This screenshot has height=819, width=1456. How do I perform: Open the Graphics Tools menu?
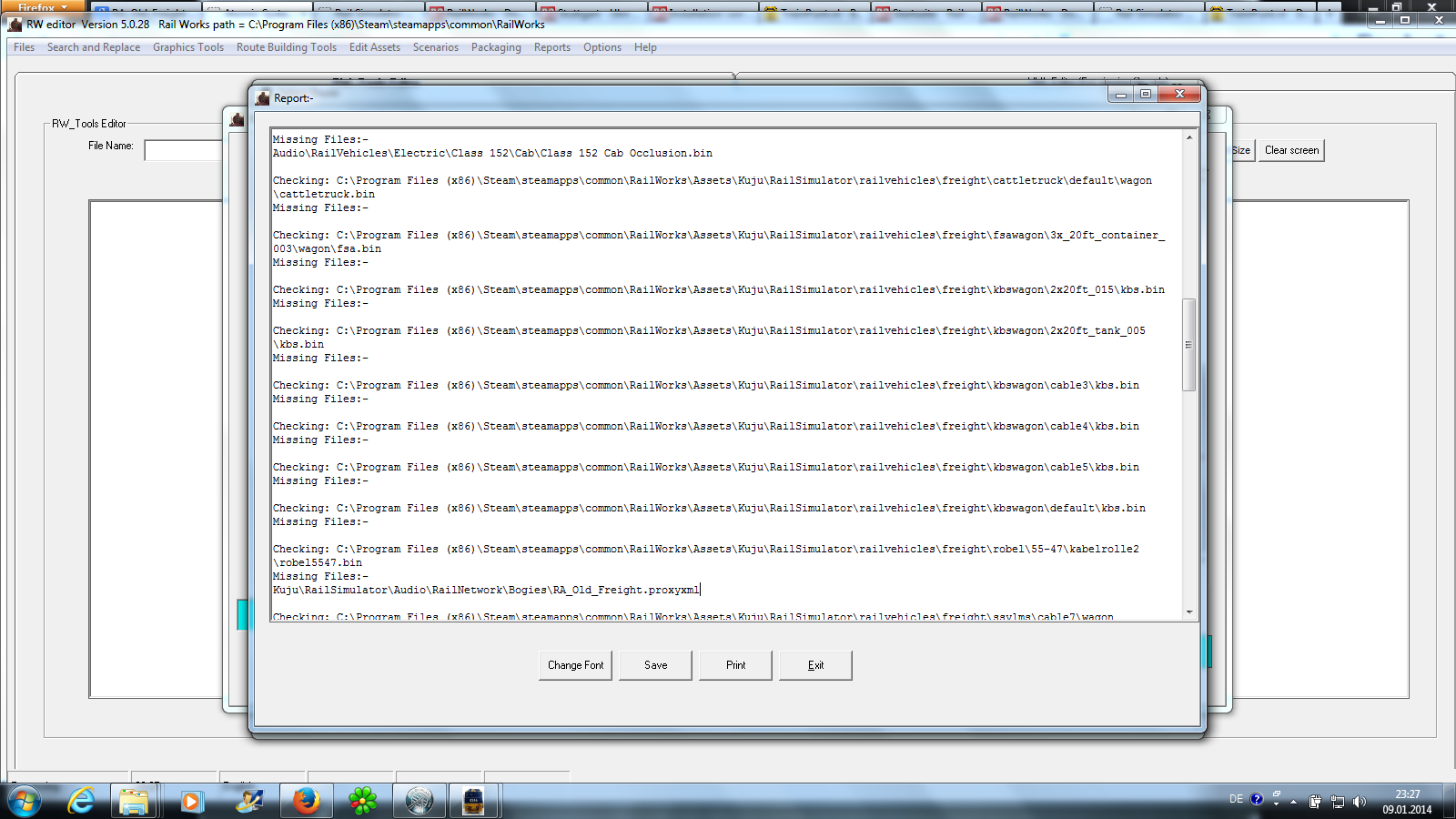(x=188, y=47)
